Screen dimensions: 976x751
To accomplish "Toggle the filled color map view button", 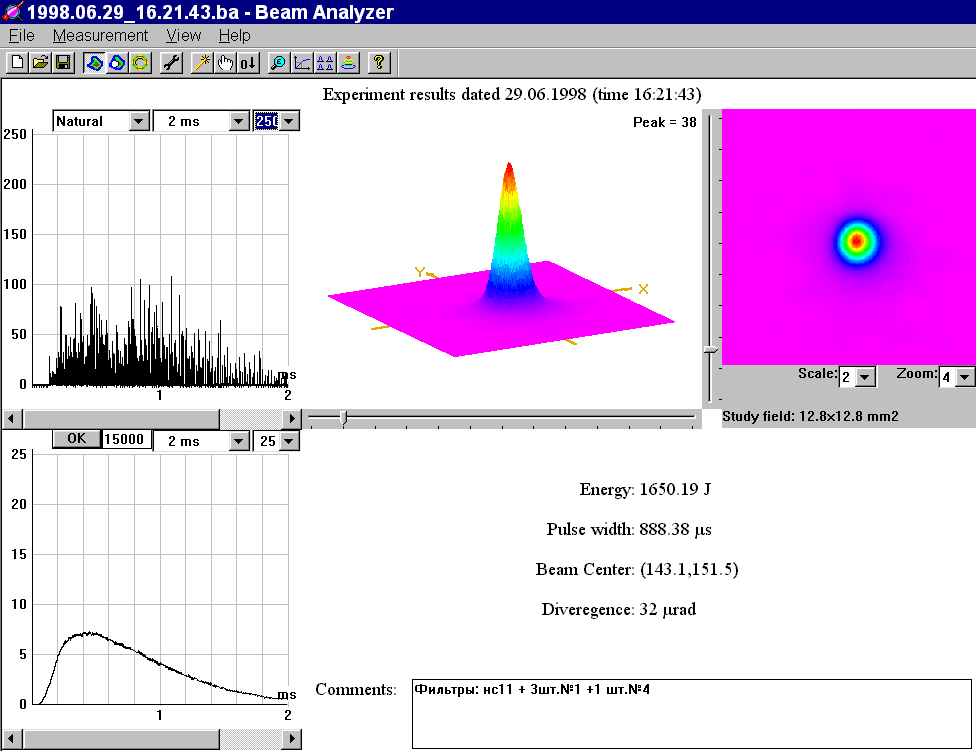I will click(x=94, y=62).
